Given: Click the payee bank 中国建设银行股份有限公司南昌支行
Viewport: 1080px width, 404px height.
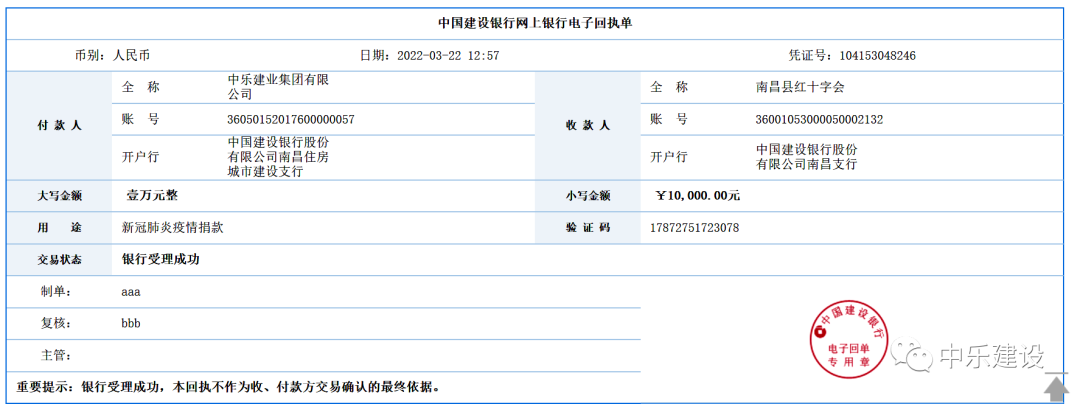Looking at the screenshot, I should pos(806,156).
